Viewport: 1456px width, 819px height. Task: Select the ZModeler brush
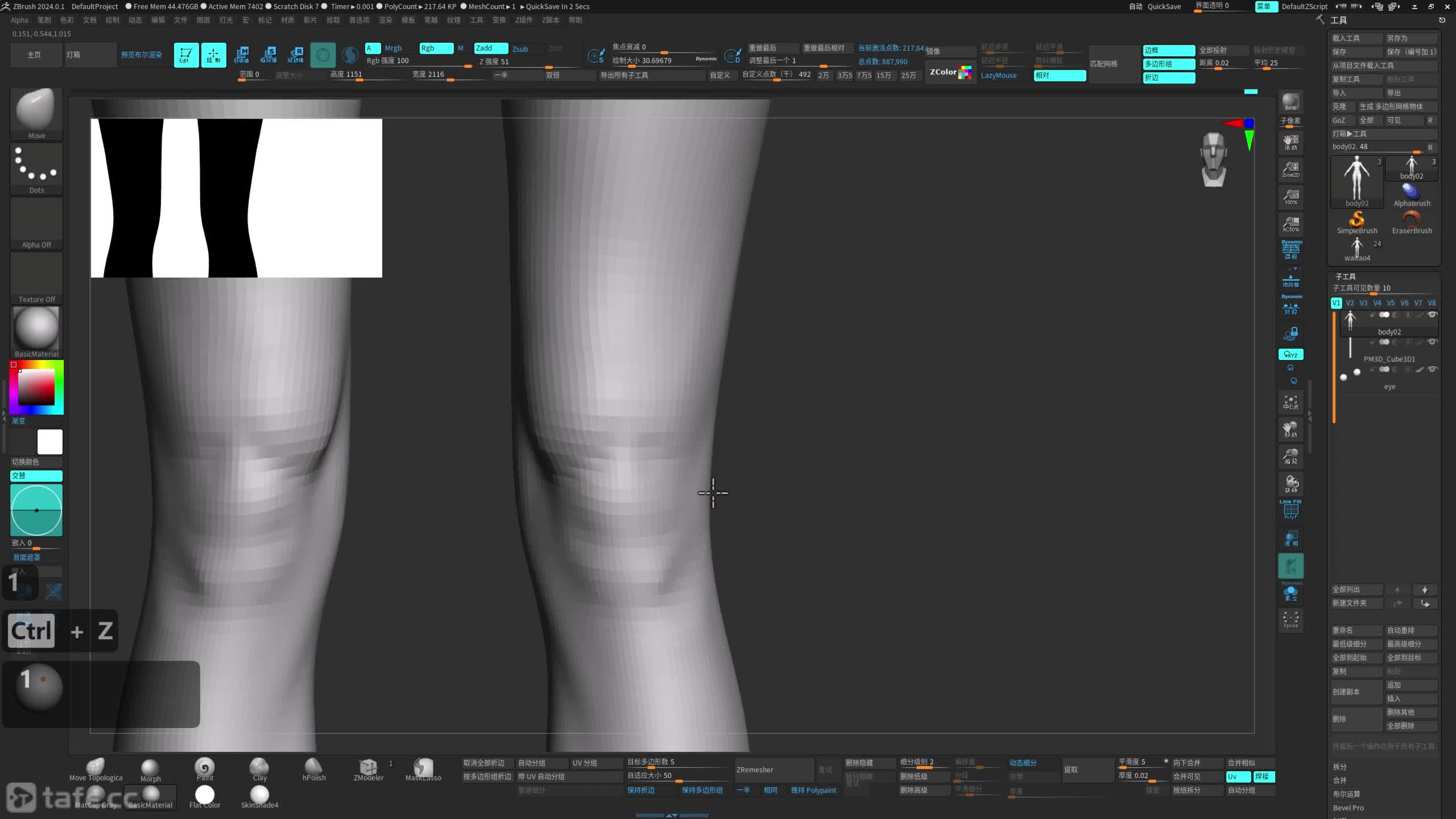369,770
